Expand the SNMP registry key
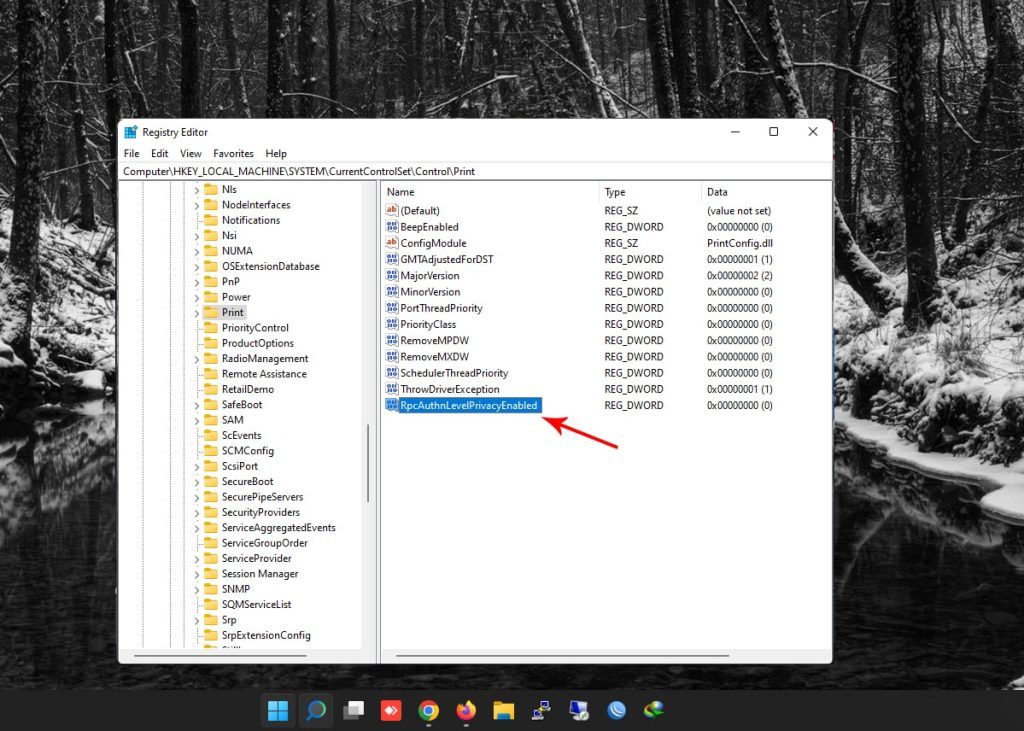This screenshot has width=1024, height=731. (197, 589)
